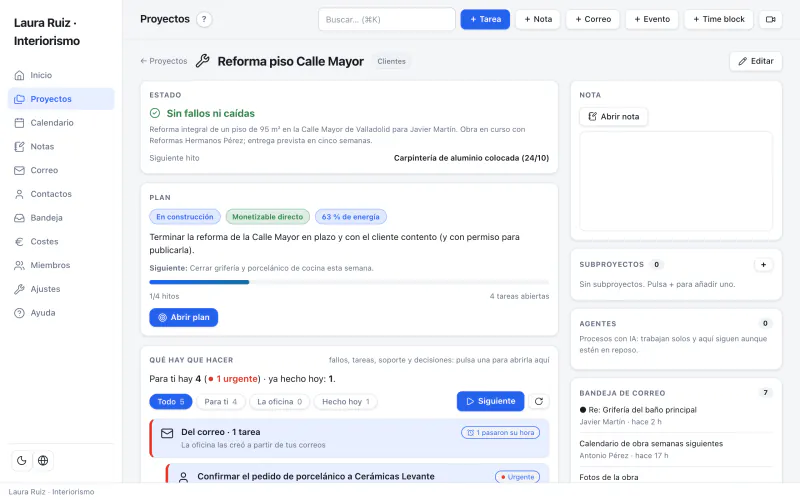
Task: Click the help question mark next to Proyectos title
Action: coord(204,19)
